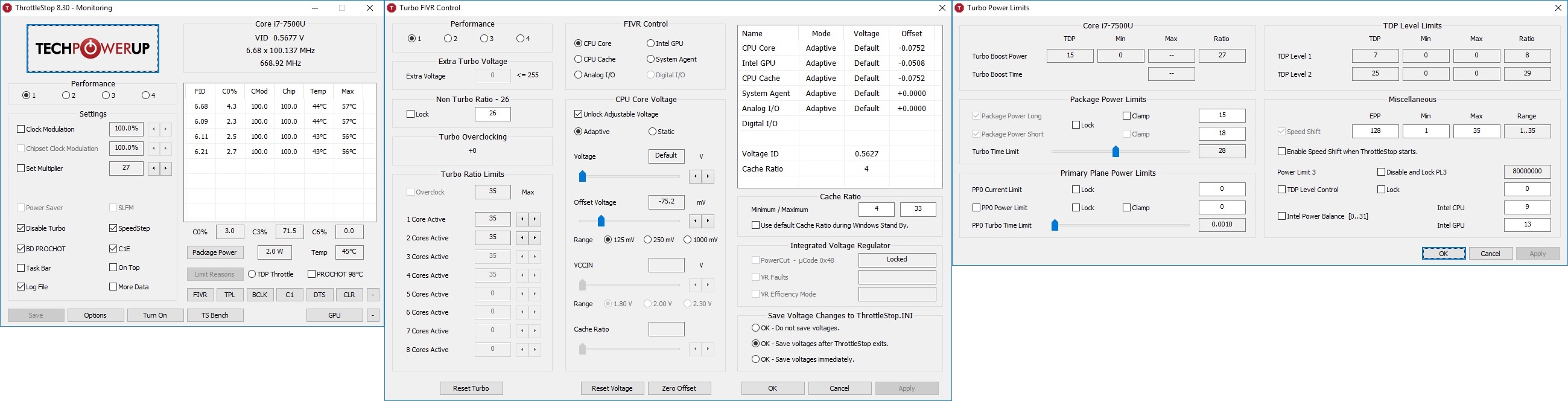Image resolution: width=1568 pixels, height=401 pixels.
Task: Set offset range to 250 mV
Action: 648,240
